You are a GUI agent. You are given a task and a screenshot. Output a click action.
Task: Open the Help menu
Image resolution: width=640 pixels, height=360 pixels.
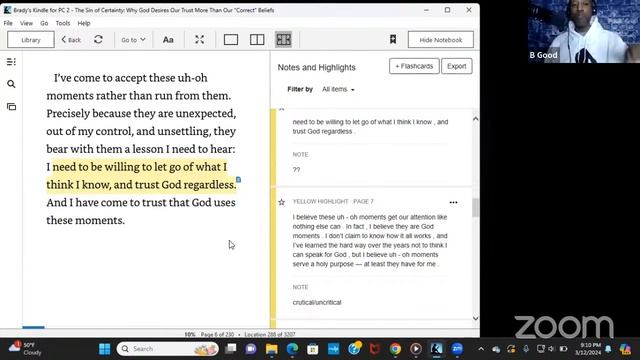84,23
